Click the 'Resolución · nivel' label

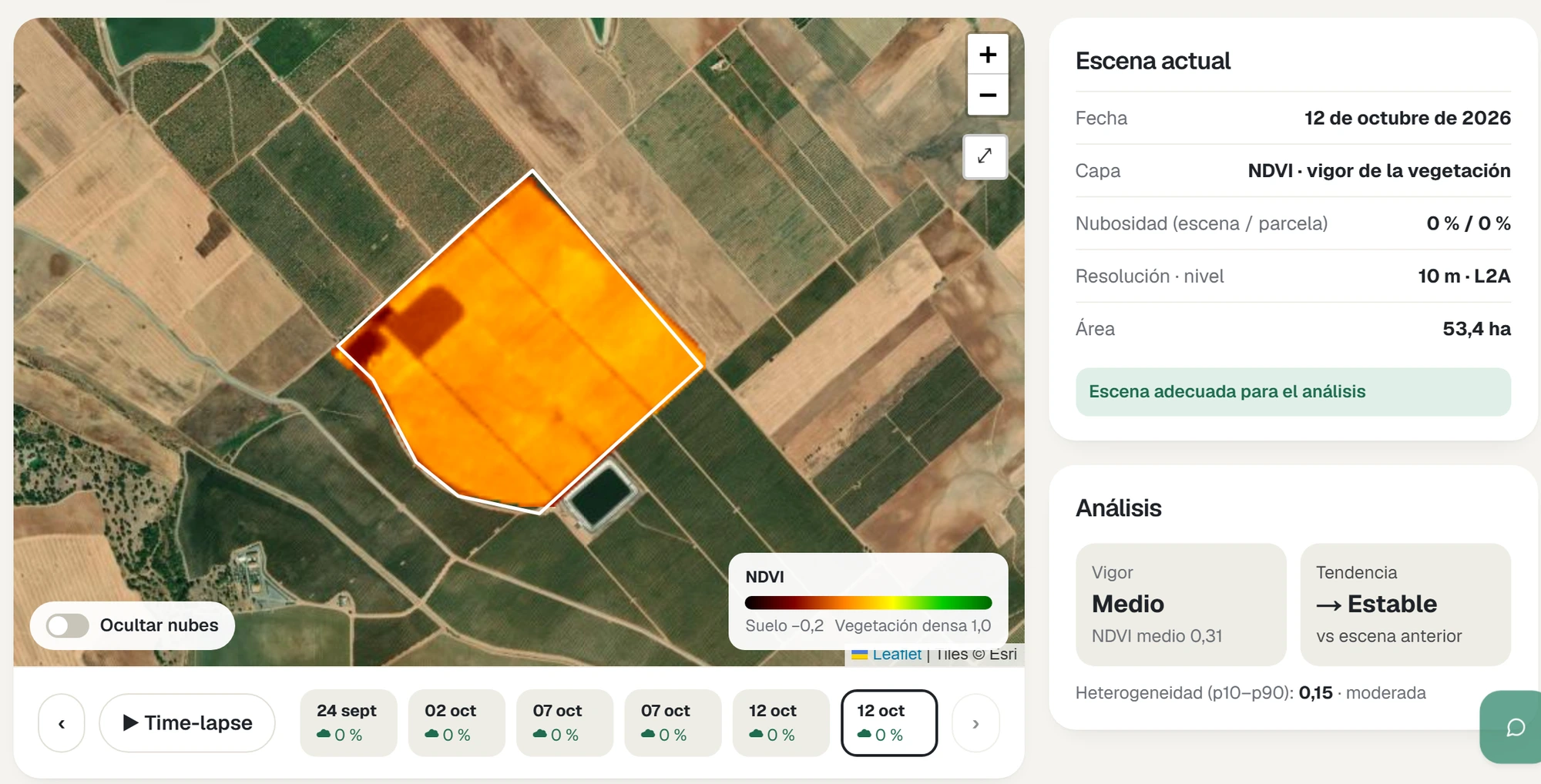point(1150,276)
